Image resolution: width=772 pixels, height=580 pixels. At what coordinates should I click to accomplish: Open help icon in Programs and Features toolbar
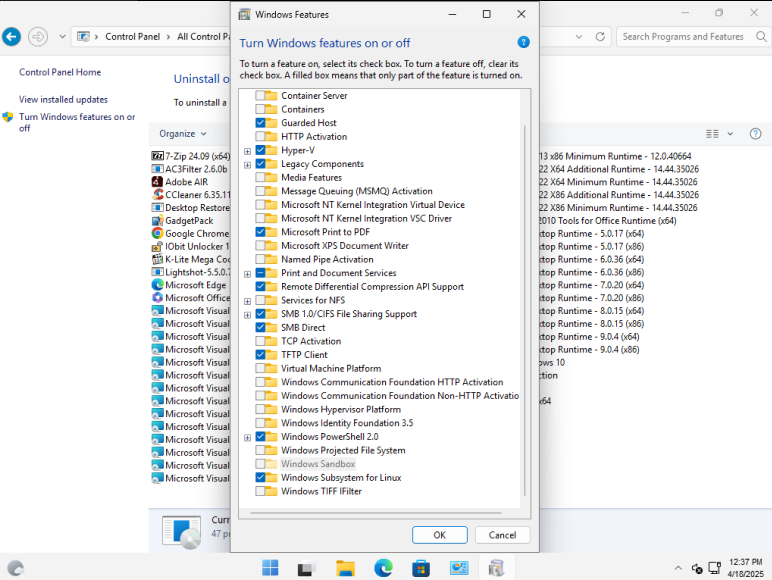pos(755,133)
